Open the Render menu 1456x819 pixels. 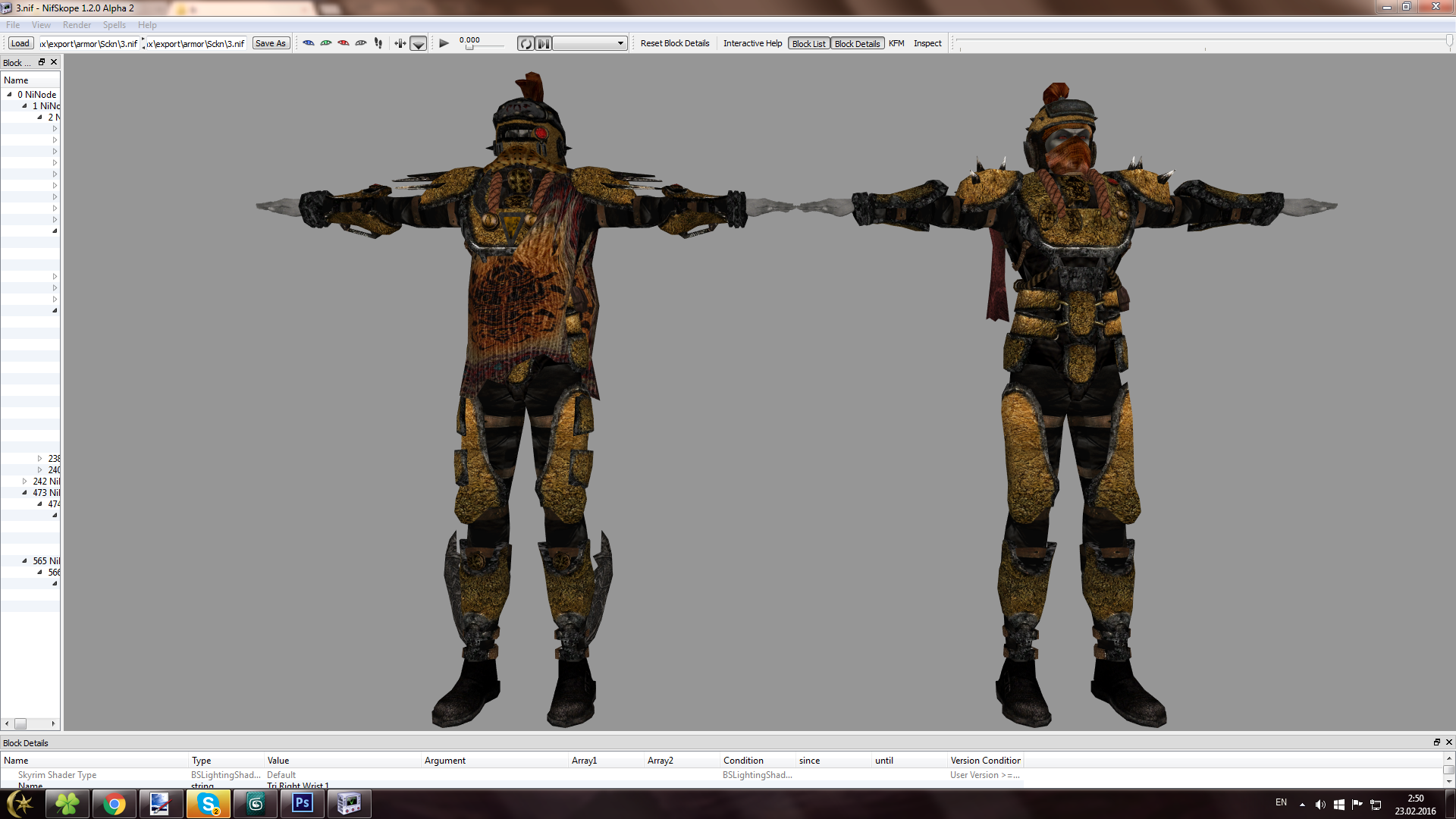pos(77,25)
